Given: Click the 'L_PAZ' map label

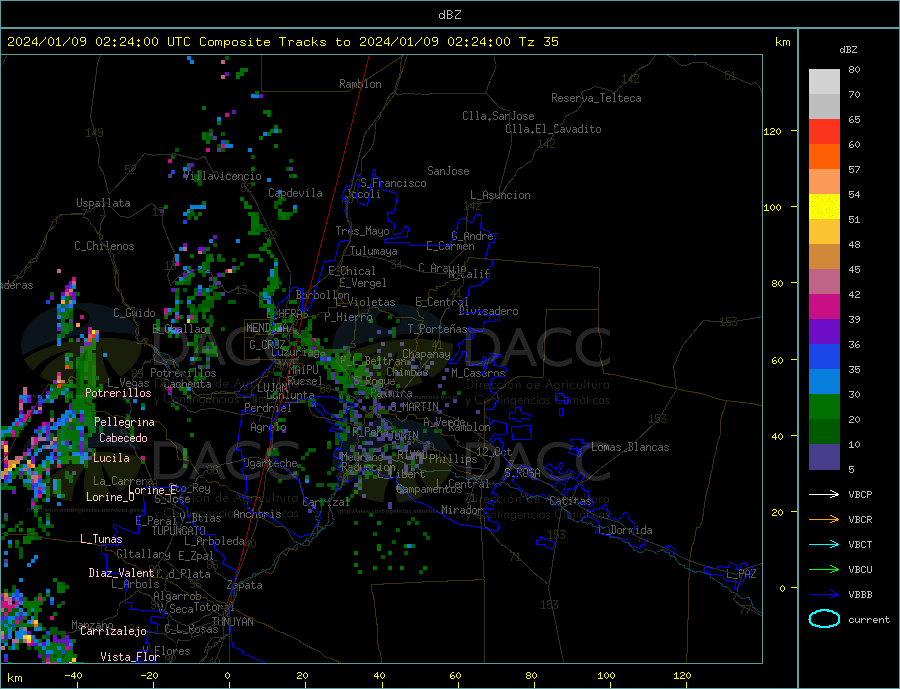Looking at the screenshot, I should 741,574.
